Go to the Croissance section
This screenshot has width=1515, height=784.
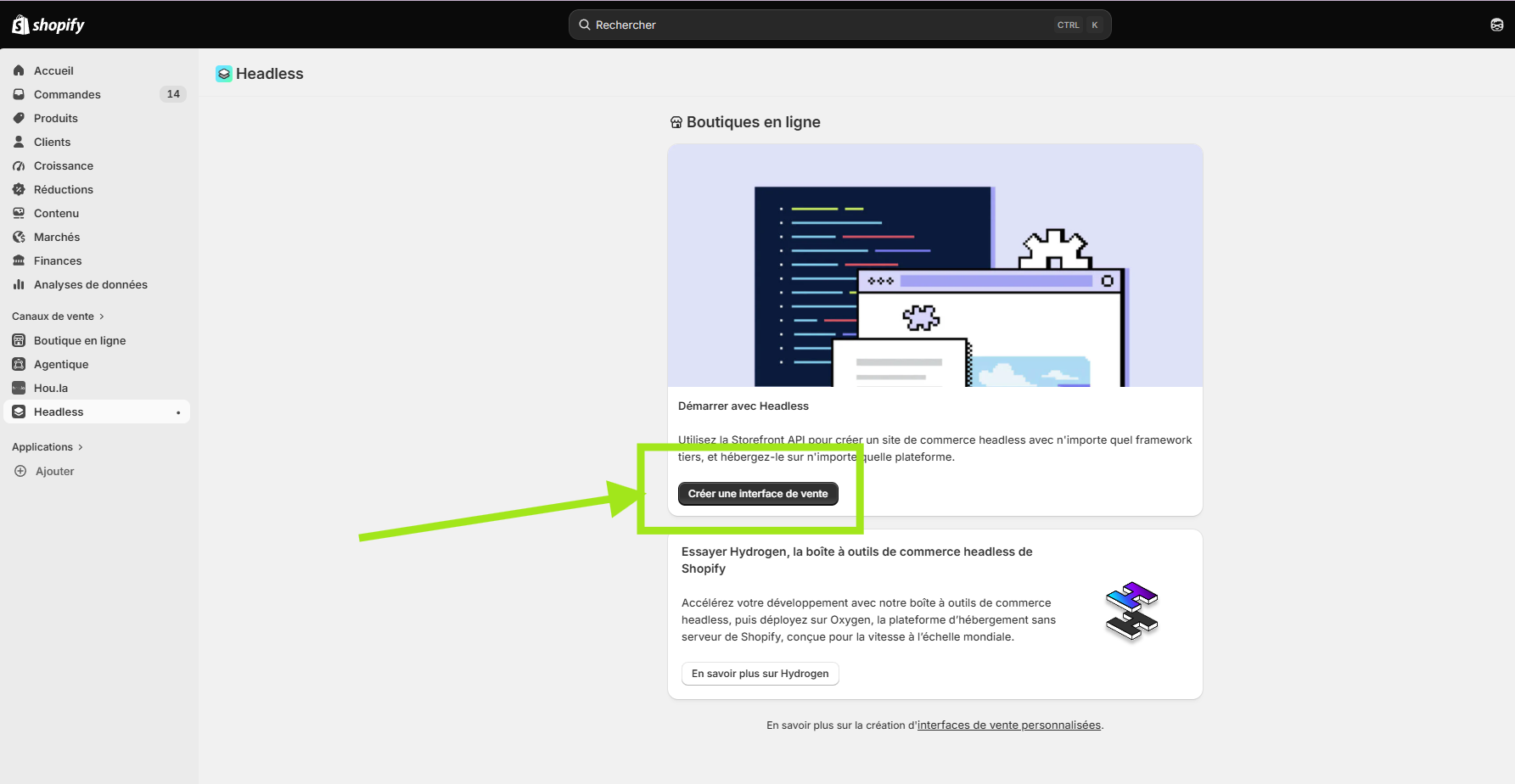pyautogui.click(x=97, y=165)
